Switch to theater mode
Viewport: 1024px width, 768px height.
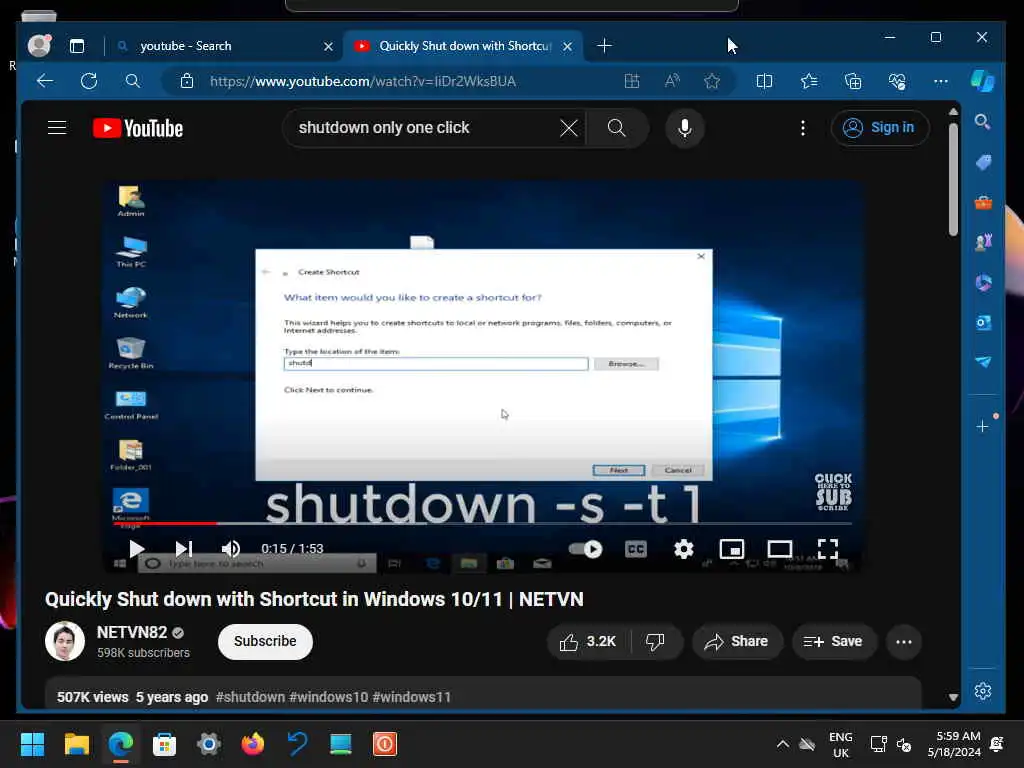click(779, 549)
